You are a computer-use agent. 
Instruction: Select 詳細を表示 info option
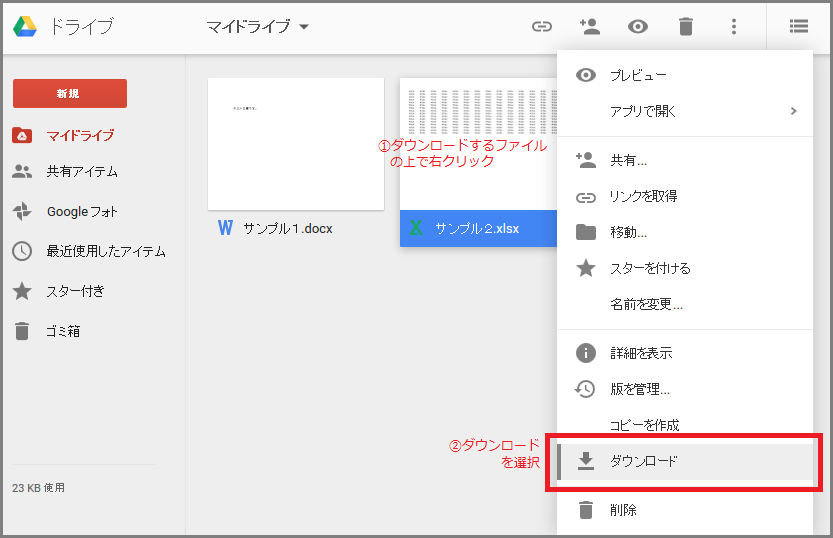point(685,353)
